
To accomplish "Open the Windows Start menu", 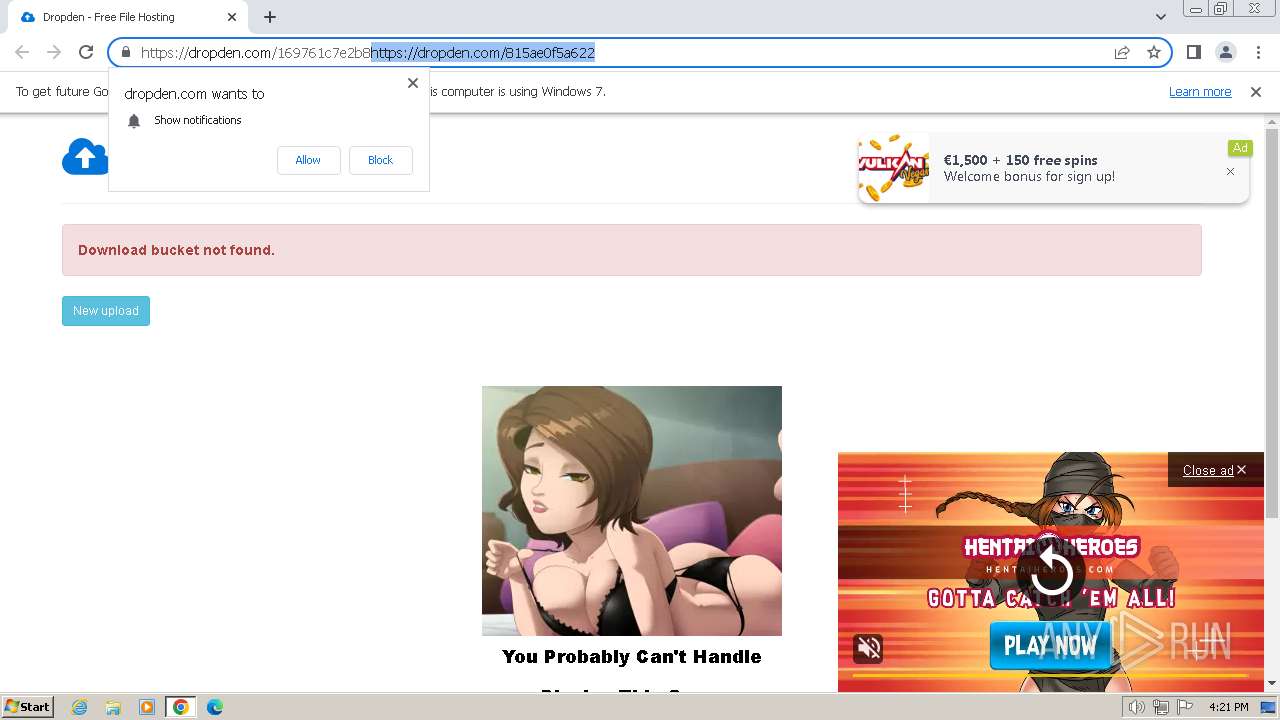I will [x=27, y=707].
